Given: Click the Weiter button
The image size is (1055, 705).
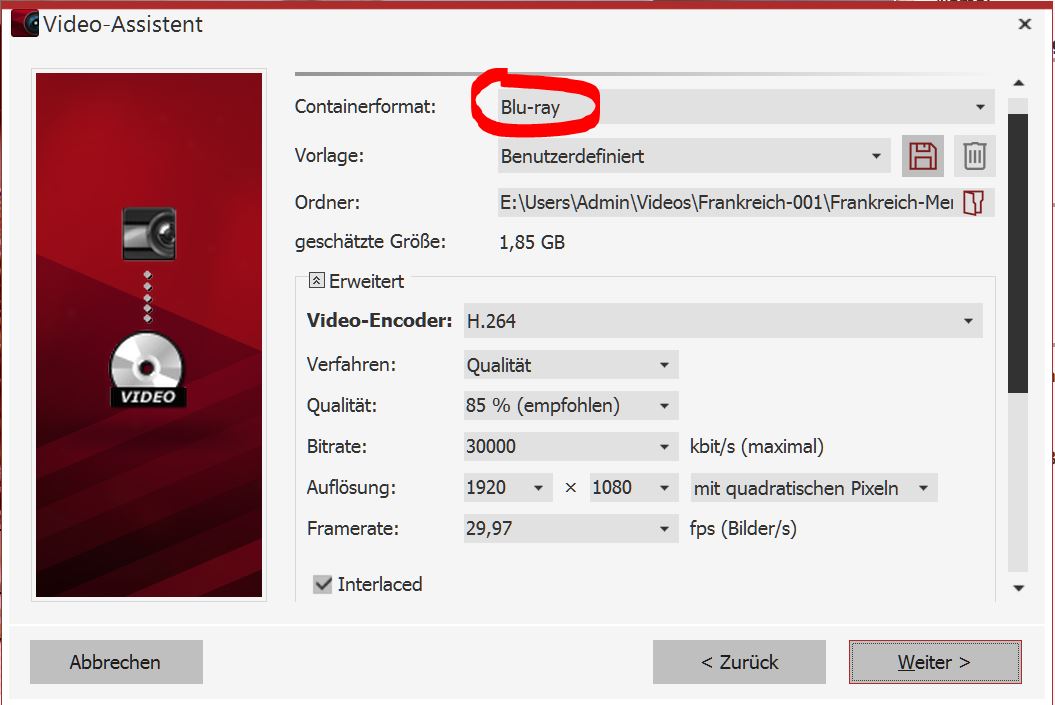Looking at the screenshot, I should coord(935,662).
